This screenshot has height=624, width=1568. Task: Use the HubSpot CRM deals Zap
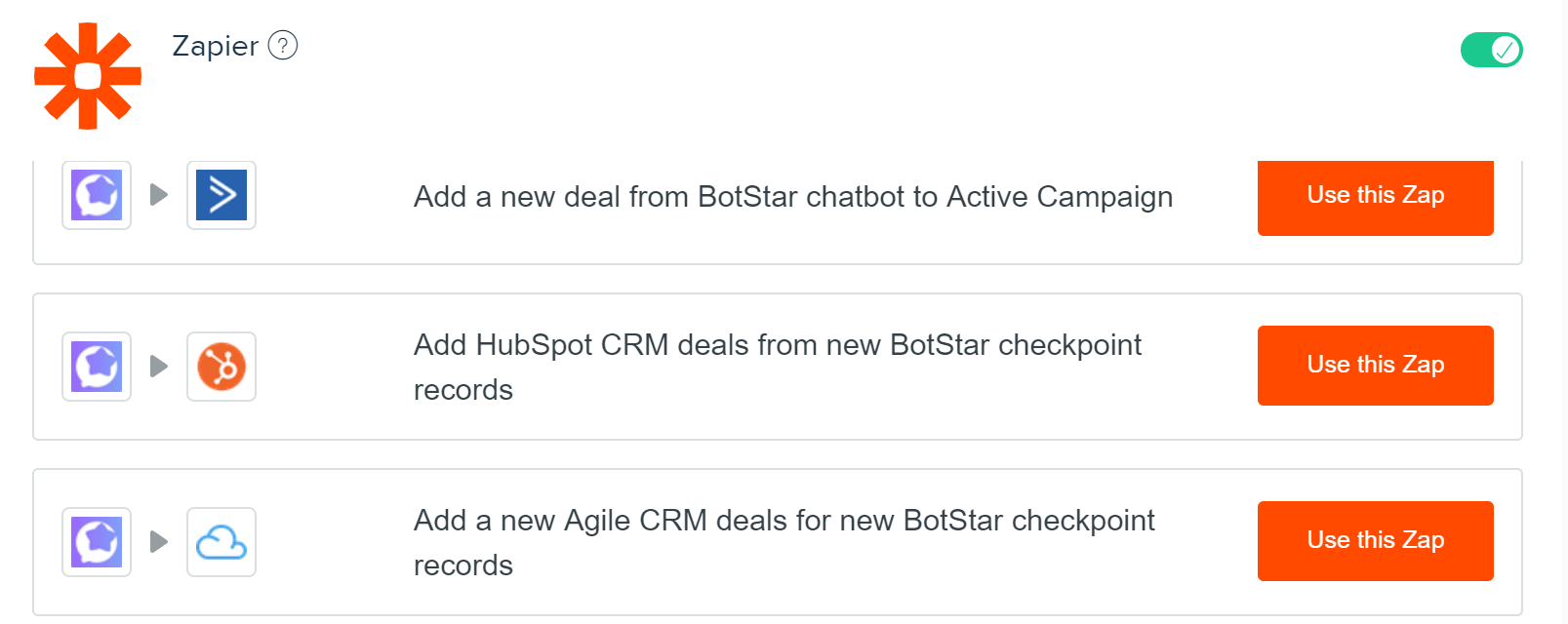(x=1375, y=366)
